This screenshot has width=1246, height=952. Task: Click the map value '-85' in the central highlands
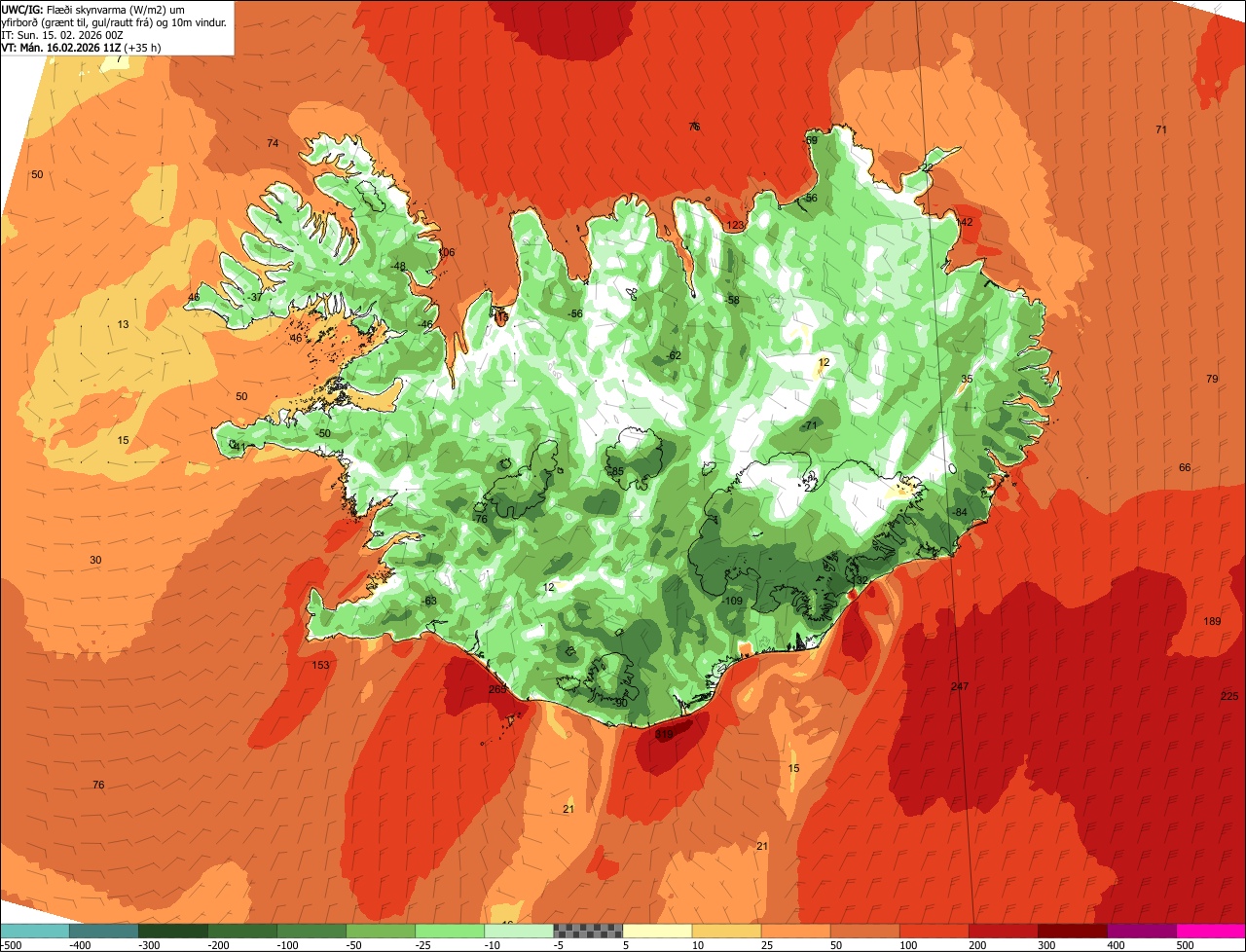[x=615, y=472]
